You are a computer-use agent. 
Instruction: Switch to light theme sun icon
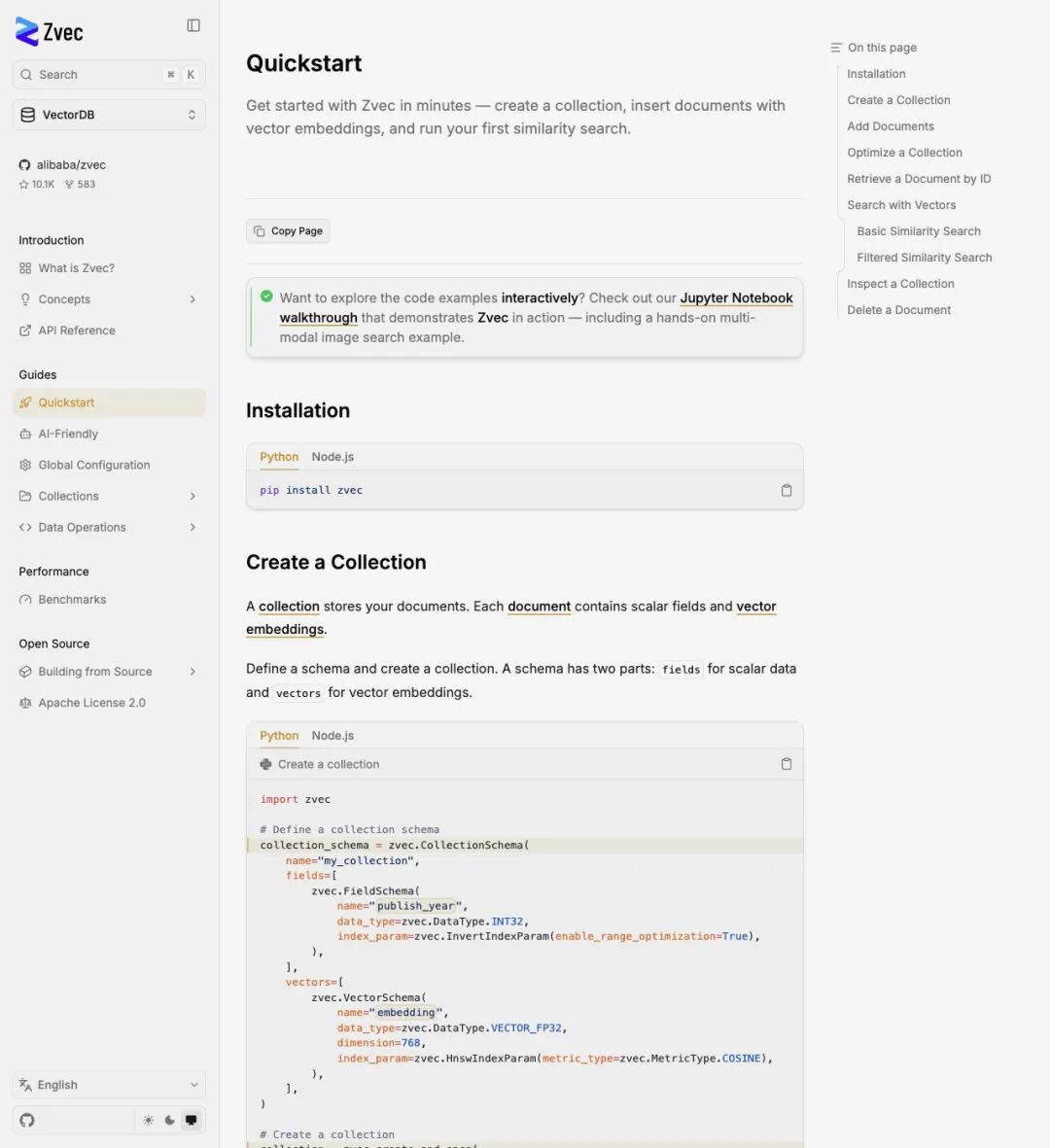point(149,1120)
